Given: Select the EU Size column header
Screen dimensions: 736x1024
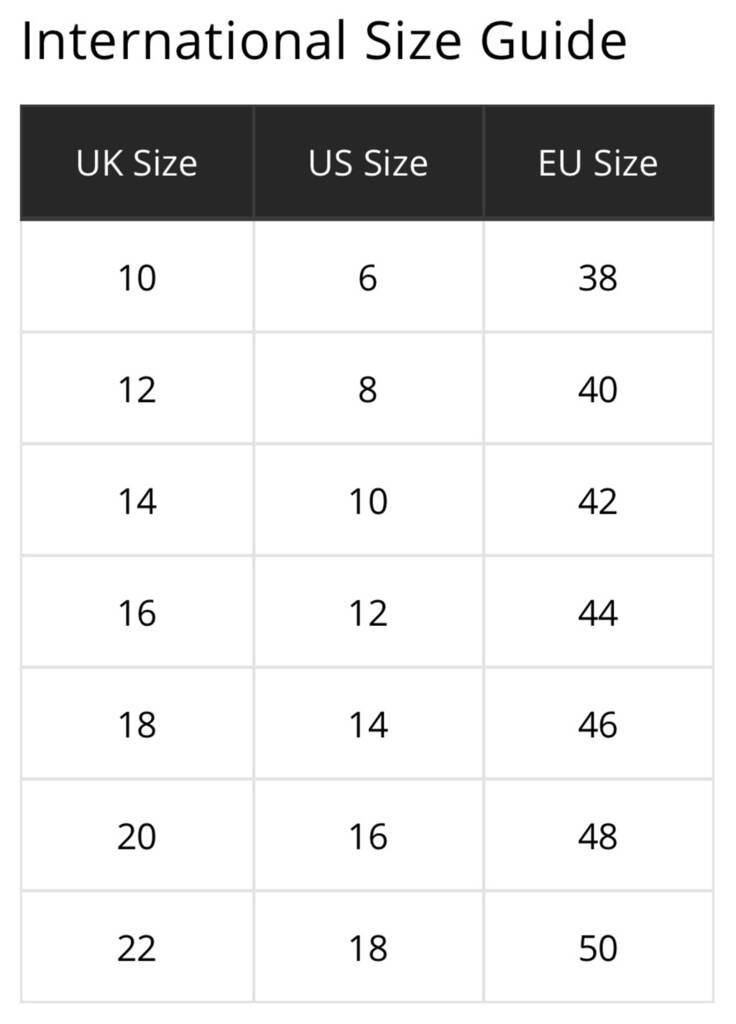Looking at the screenshot, I should pos(598,163).
